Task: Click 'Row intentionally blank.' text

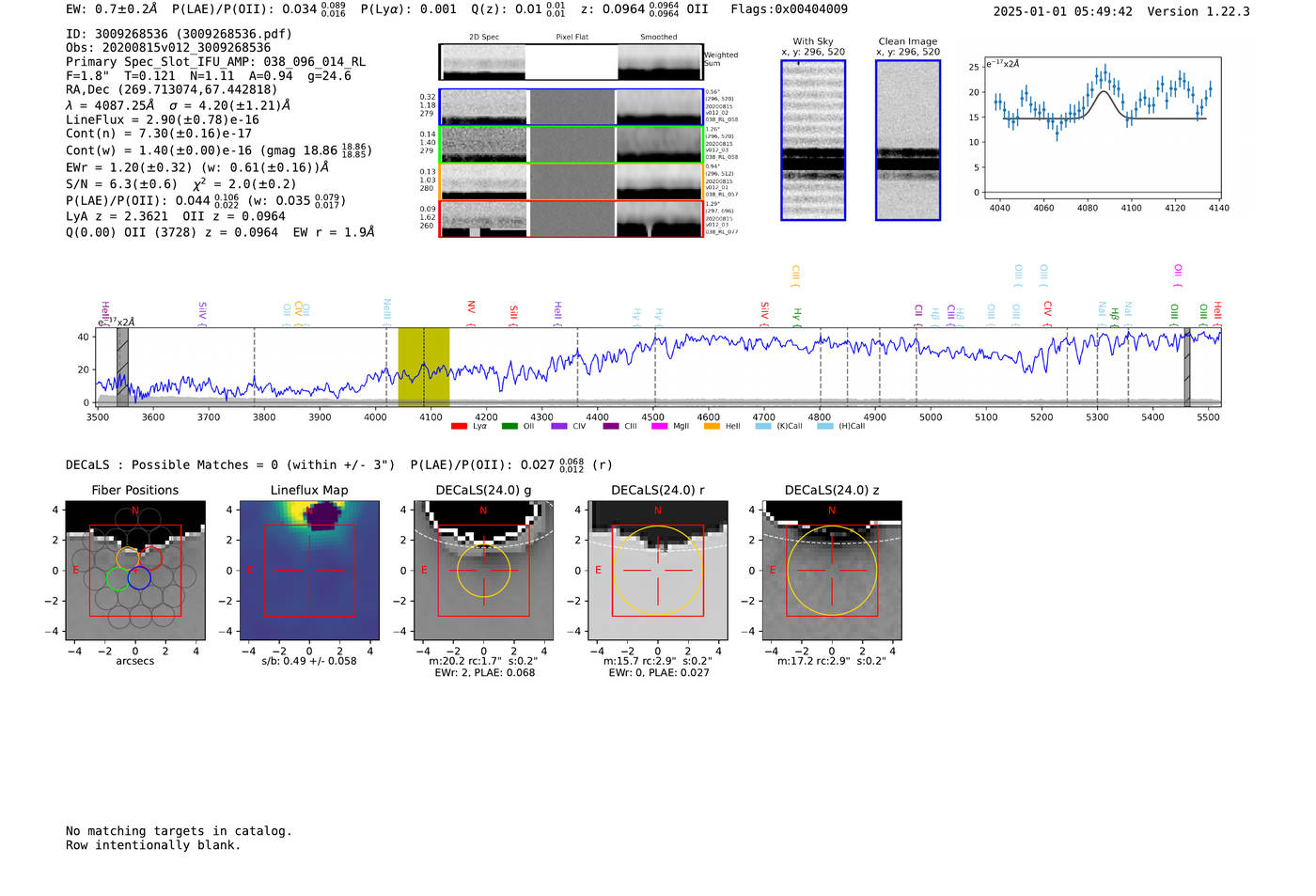Action: tap(153, 845)
